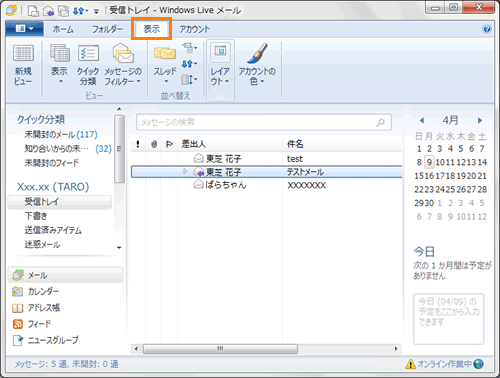Open 知り合いからの未… (32) quick view
The image size is (500, 378).
pyautogui.click(x=68, y=149)
